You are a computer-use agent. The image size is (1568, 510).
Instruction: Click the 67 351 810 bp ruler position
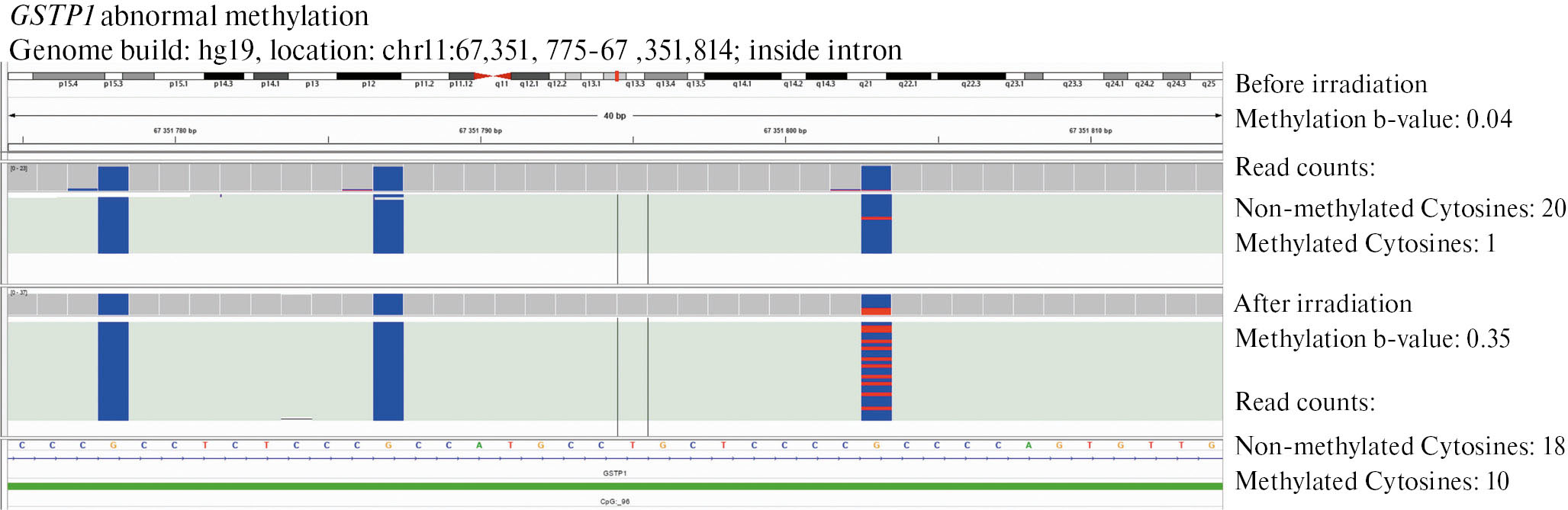(x=1090, y=131)
